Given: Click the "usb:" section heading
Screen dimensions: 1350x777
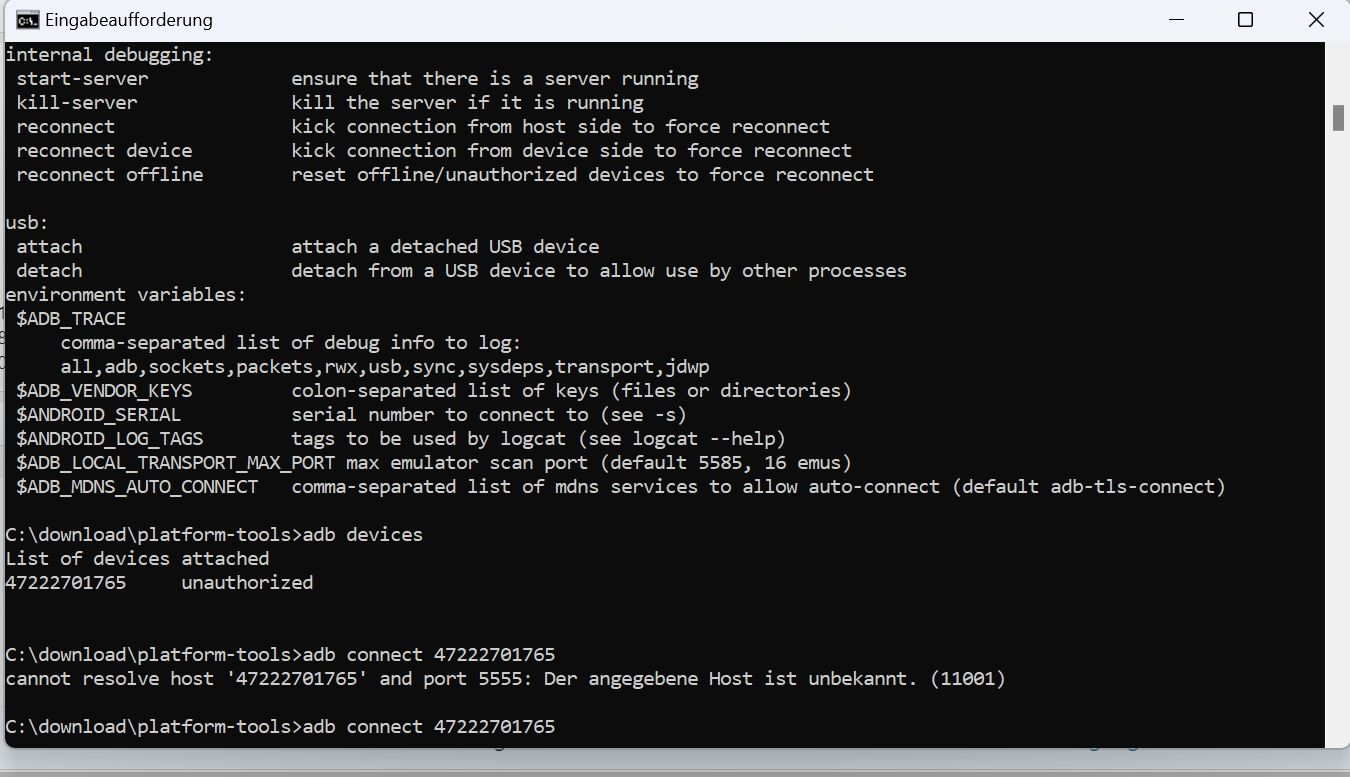Looking at the screenshot, I should (x=28, y=222).
